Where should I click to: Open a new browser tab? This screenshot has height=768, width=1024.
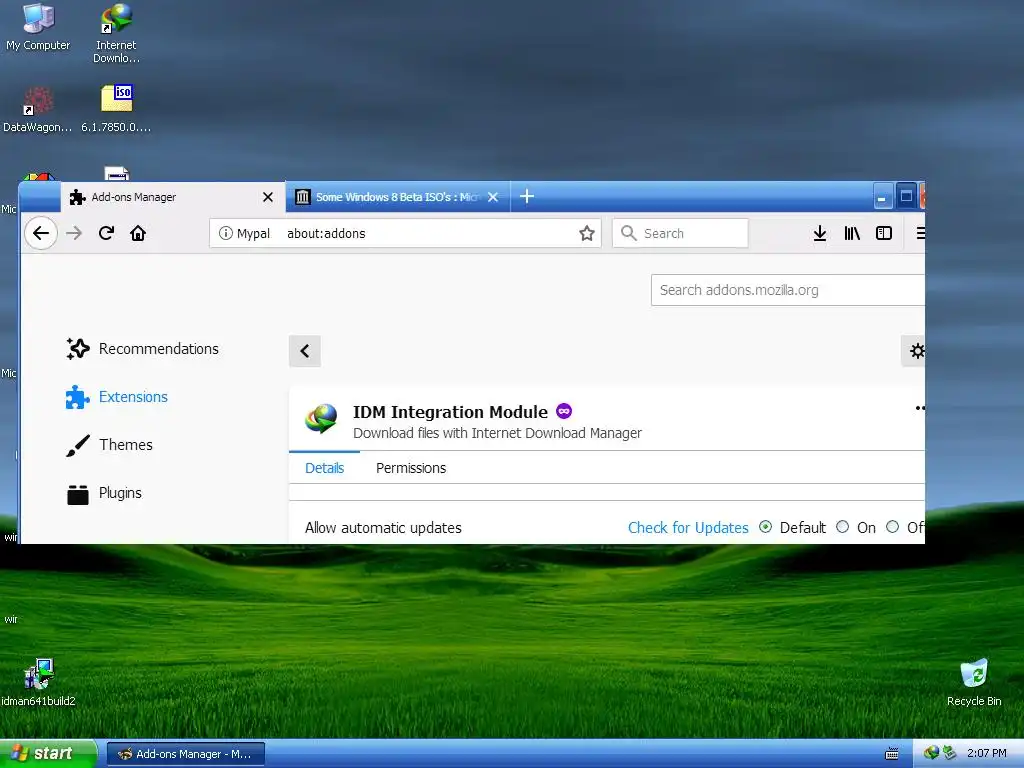click(x=527, y=197)
